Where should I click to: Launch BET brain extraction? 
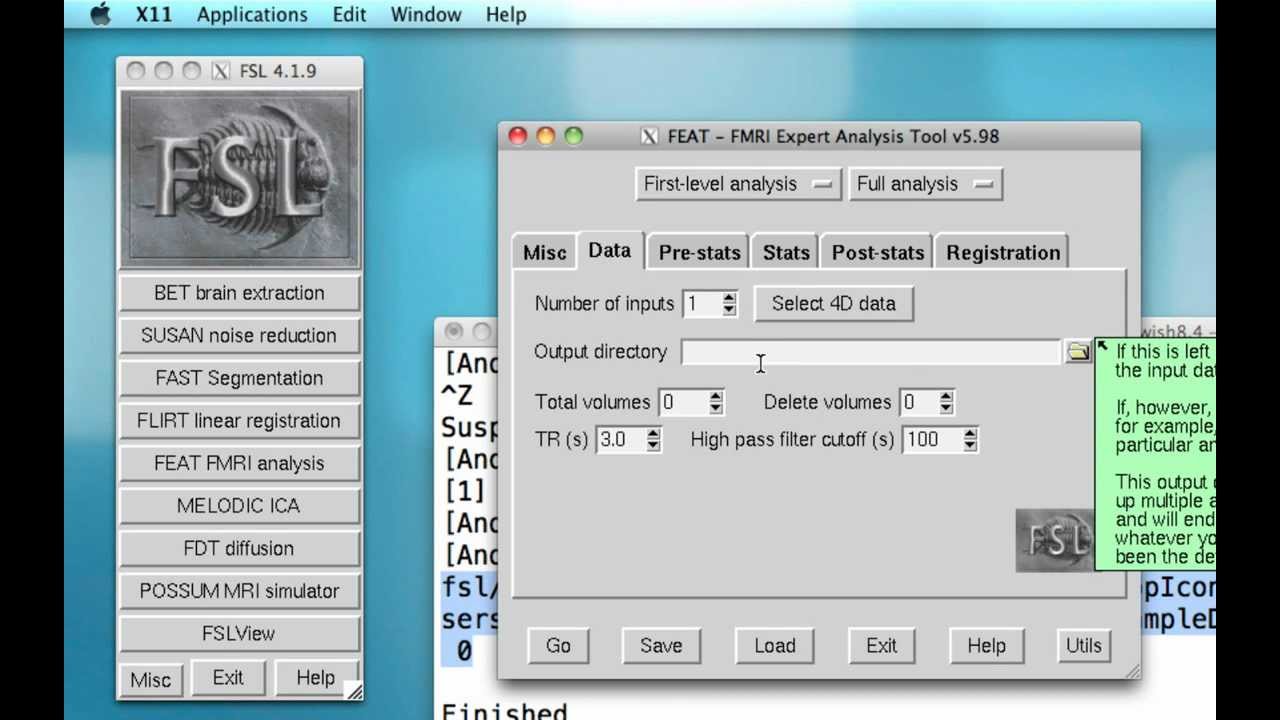239,293
